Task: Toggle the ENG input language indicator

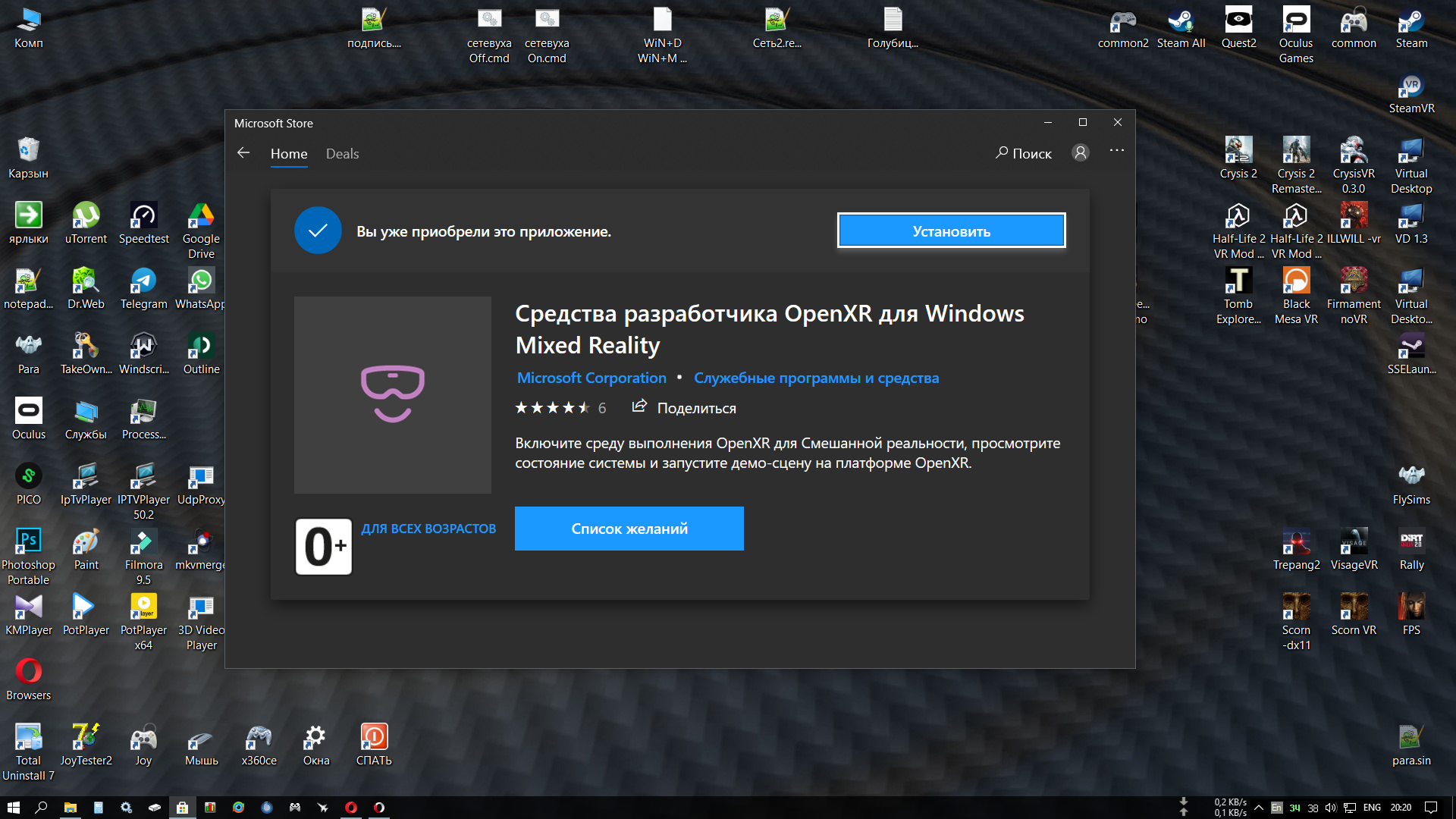Action: (1372, 808)
